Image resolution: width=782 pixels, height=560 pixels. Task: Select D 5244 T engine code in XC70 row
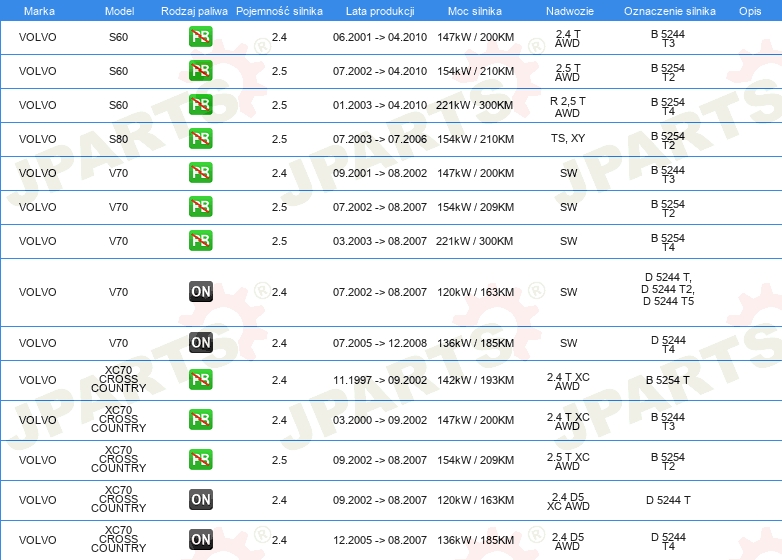pyautogui.click(x=668, y=500)
